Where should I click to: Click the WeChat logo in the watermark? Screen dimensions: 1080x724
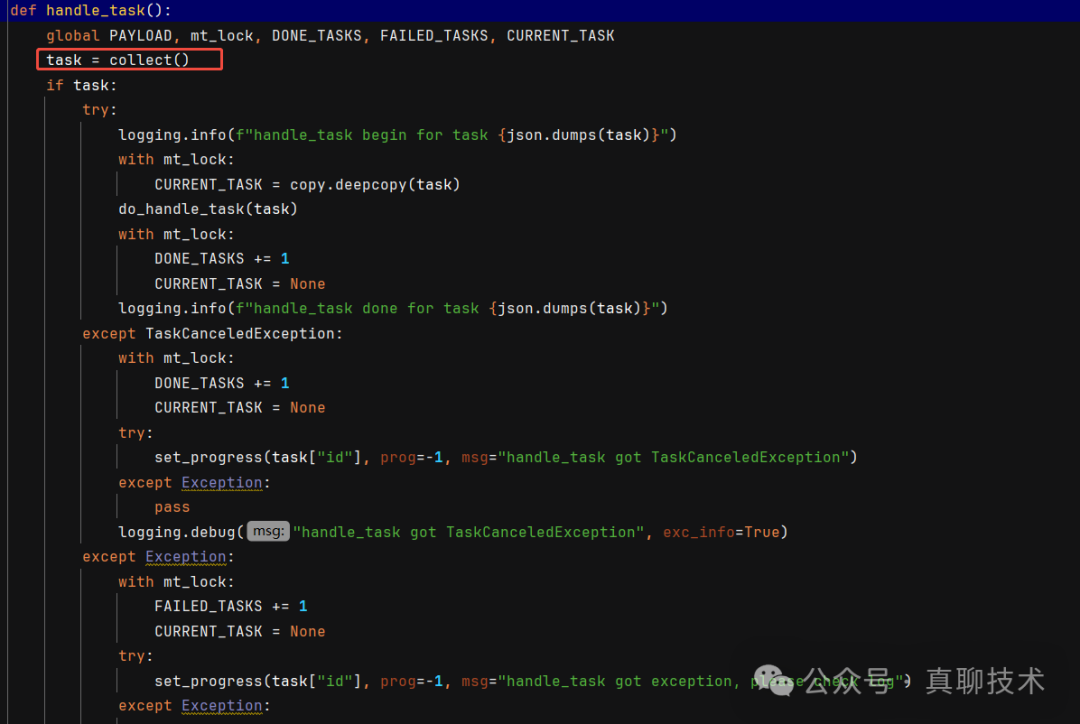[x=771, y=681]
